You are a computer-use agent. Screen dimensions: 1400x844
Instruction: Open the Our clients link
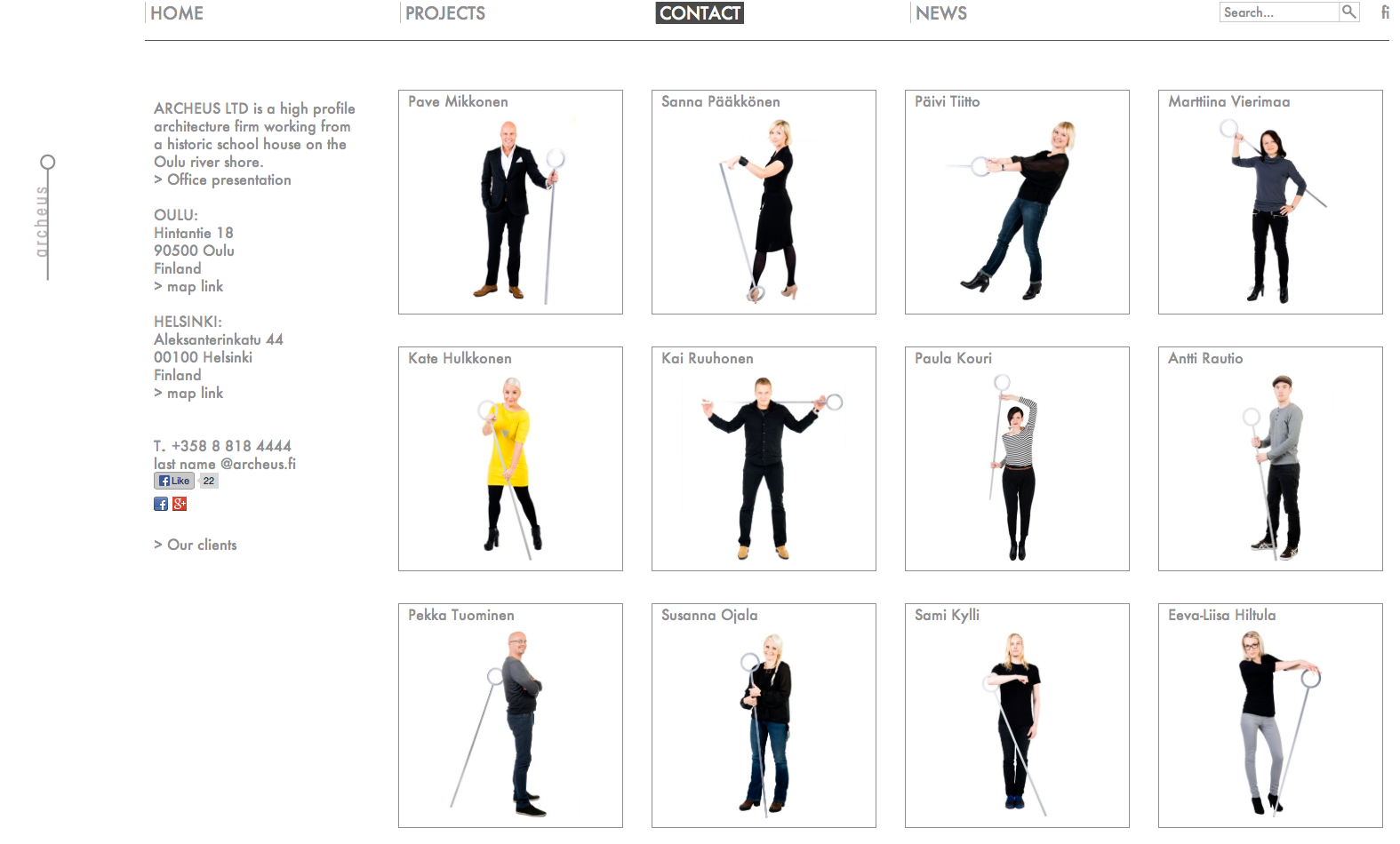coord(196,545)
